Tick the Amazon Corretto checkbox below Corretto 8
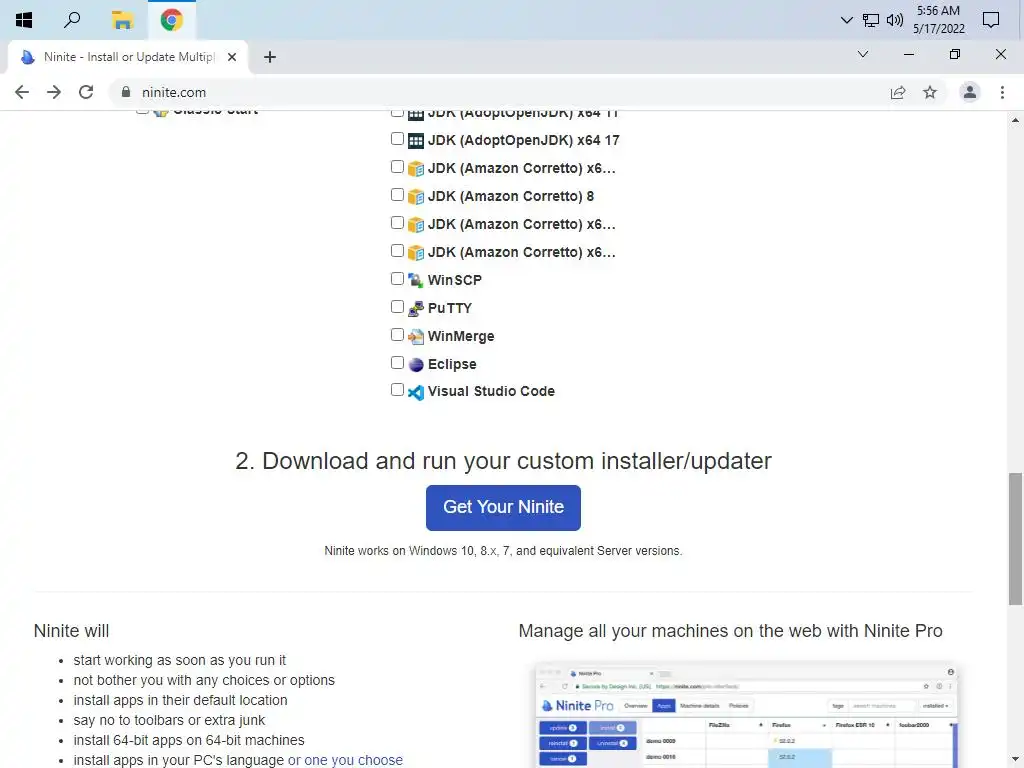 (x=397, y=223)
